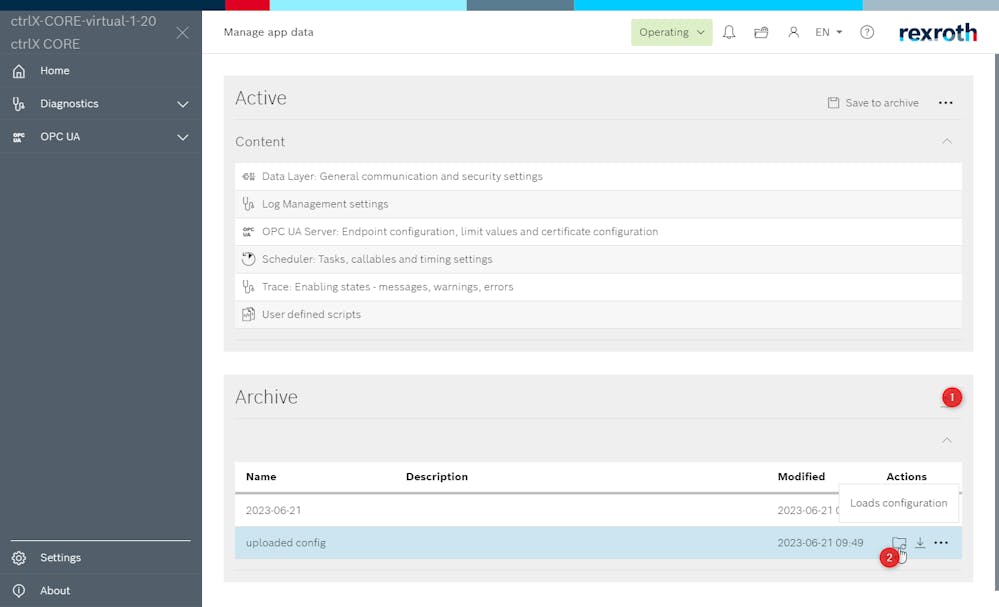Open Settings in the sidebar
The image size is (999, 607).
(x=60, y=558)
